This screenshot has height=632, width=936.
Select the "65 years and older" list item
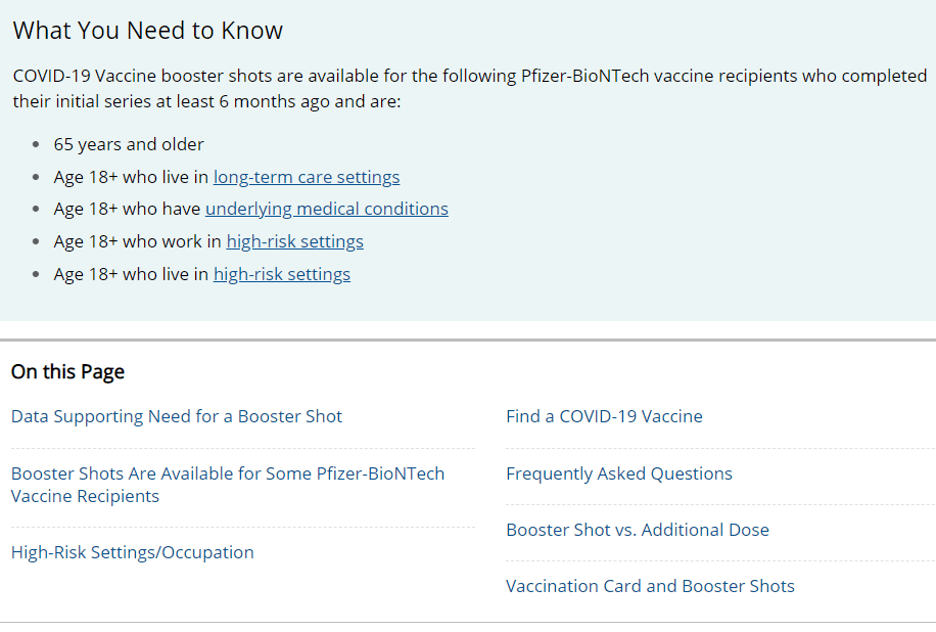pos(128,145)
